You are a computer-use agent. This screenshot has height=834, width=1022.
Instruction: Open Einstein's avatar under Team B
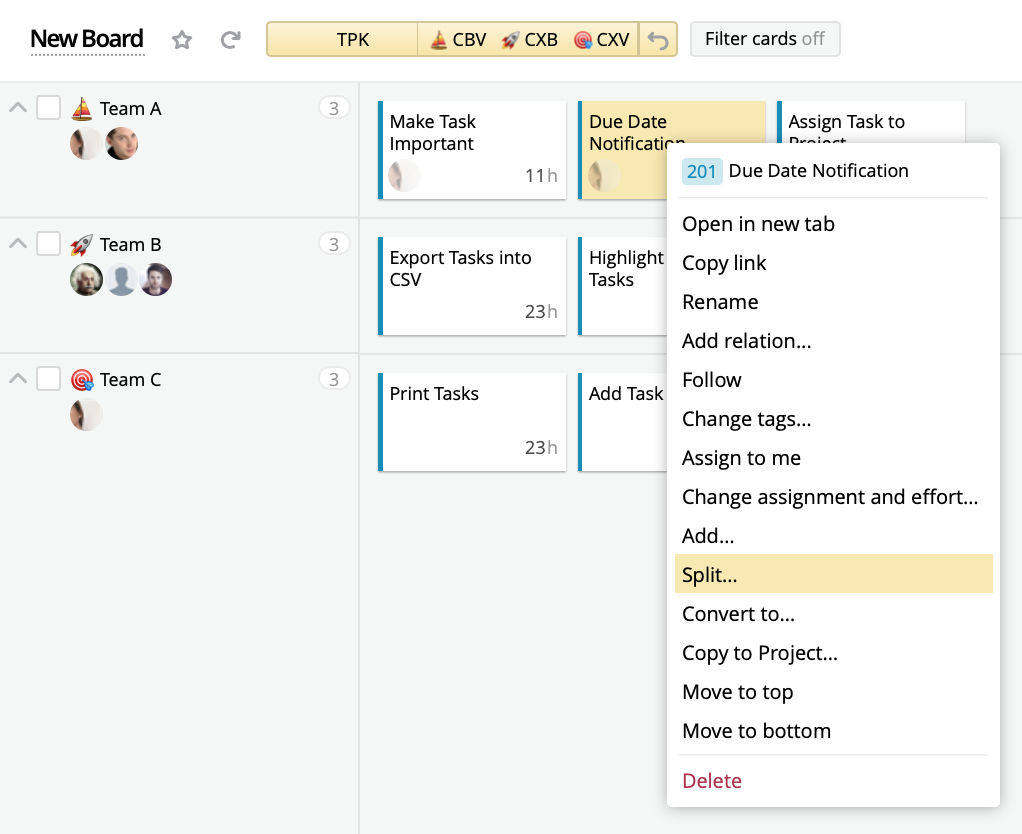click(87, 280)
